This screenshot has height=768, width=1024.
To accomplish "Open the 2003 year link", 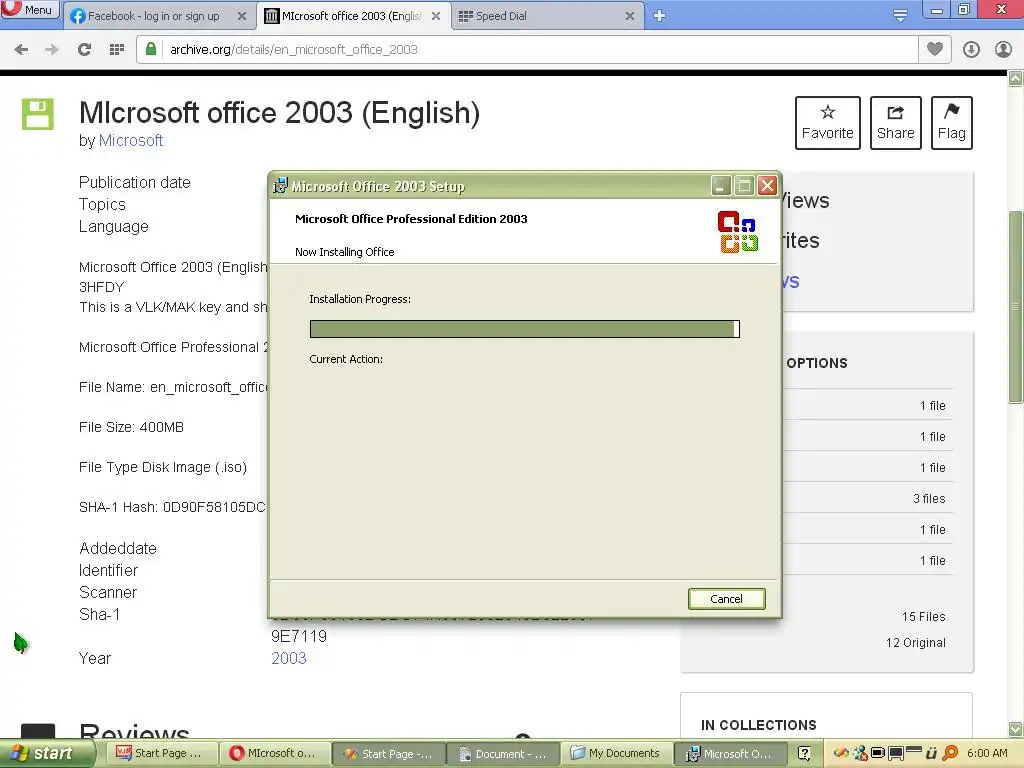I will [289, 658].
